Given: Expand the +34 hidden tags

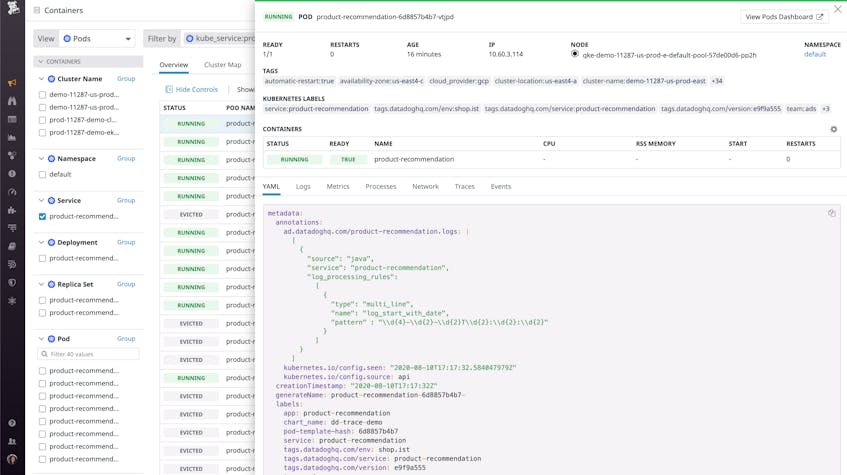Looking at the screenshot, I should pos(717,81).
